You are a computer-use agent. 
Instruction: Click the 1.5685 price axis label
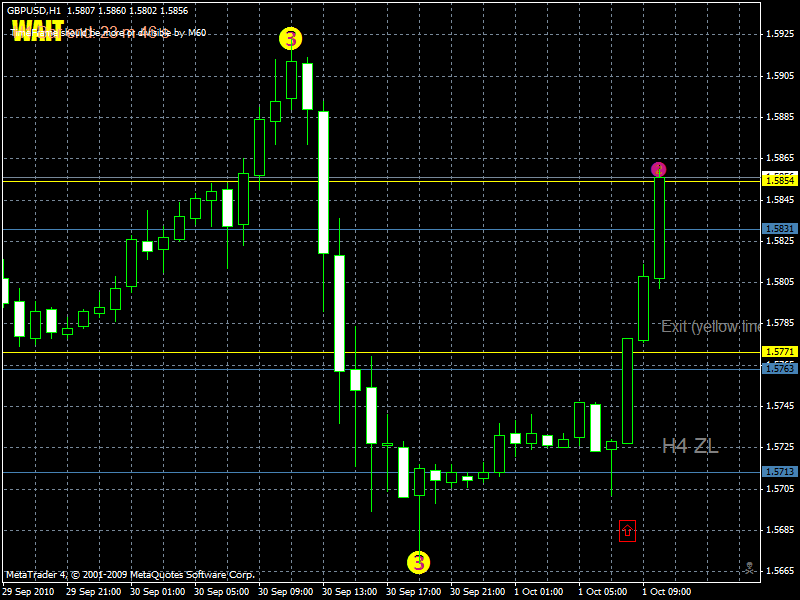click(780, 530)
